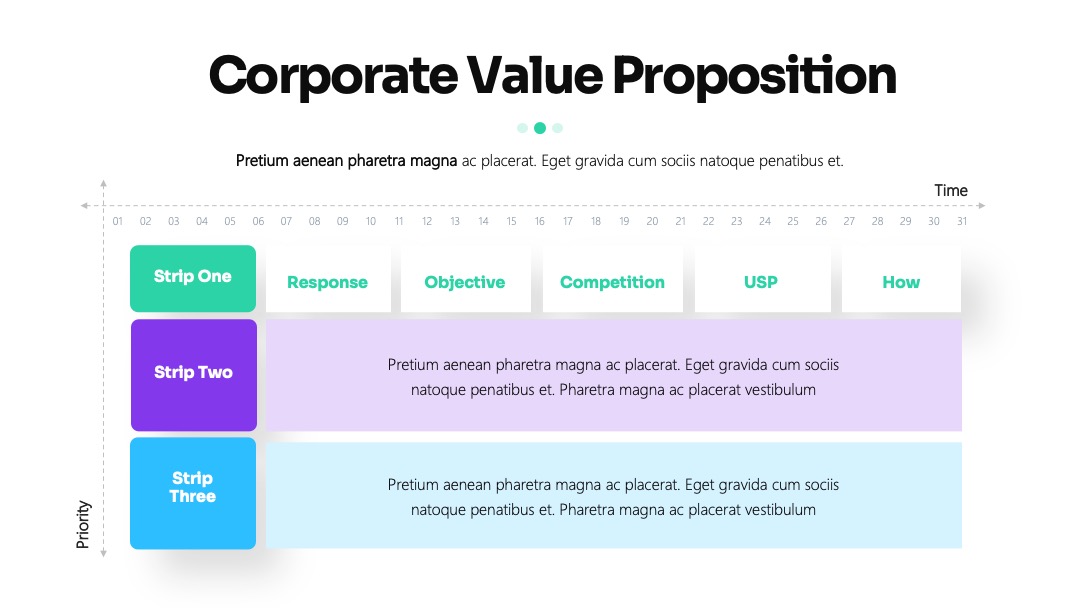Image resolution: width=1080 pixels, height=608 pixels.
Task: Click the Response tab cell
Action: point(328,279)
